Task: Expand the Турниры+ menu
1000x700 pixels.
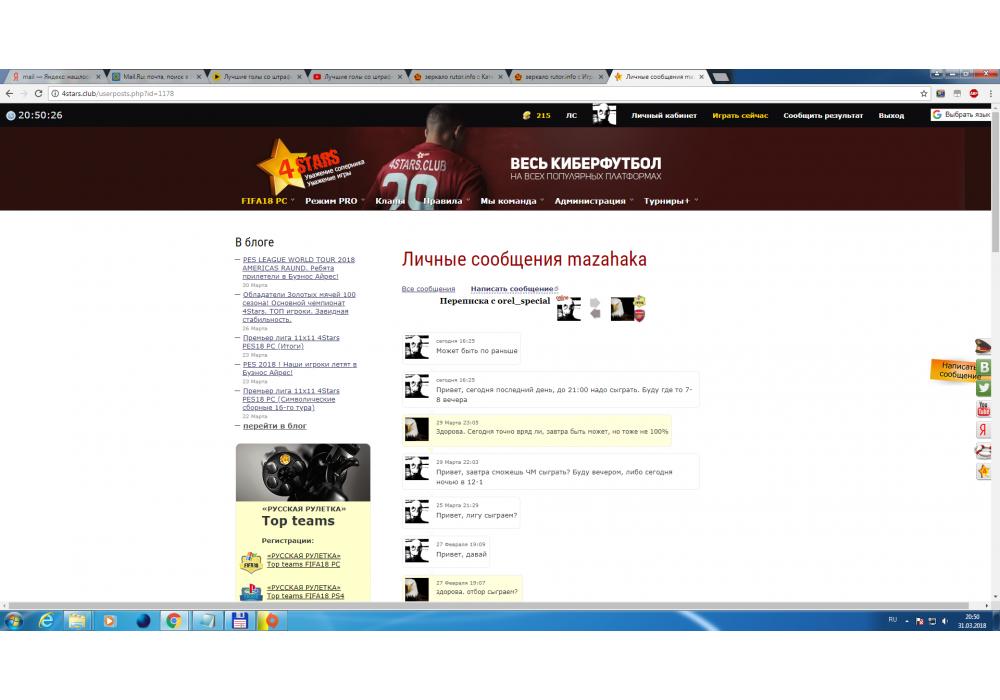Action: point(669,201)
